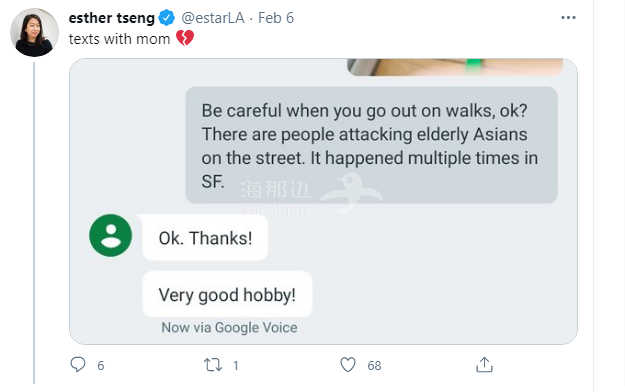This screenshot has height=392, width=625.
Task: Click the esther tseng display name
Action: pos(112,18)
